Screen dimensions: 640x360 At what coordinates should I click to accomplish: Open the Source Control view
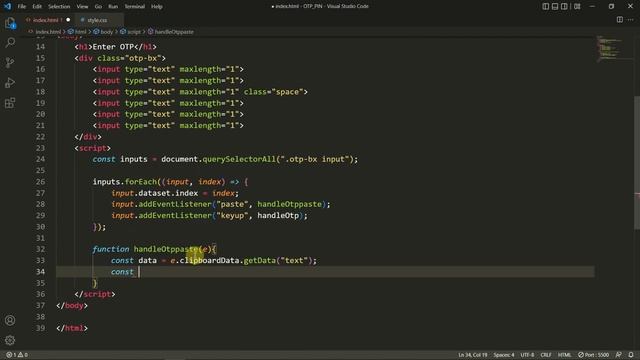(10, 62)
